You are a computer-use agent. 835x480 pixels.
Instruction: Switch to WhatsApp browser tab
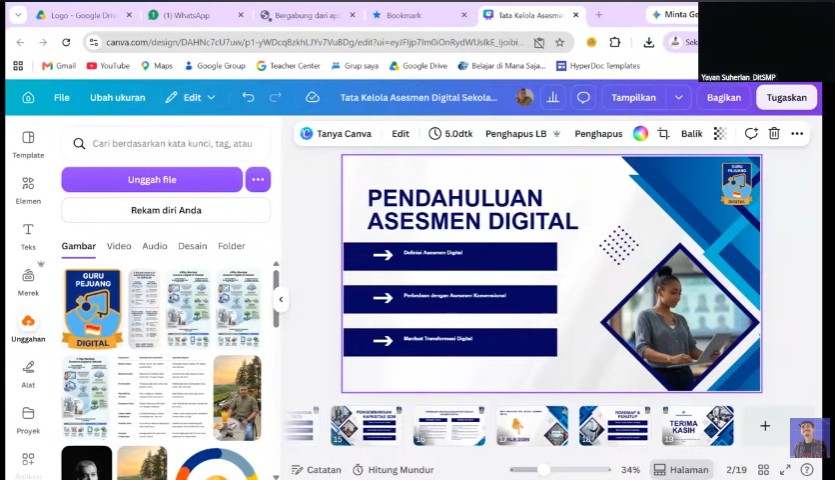coord(196,15)
